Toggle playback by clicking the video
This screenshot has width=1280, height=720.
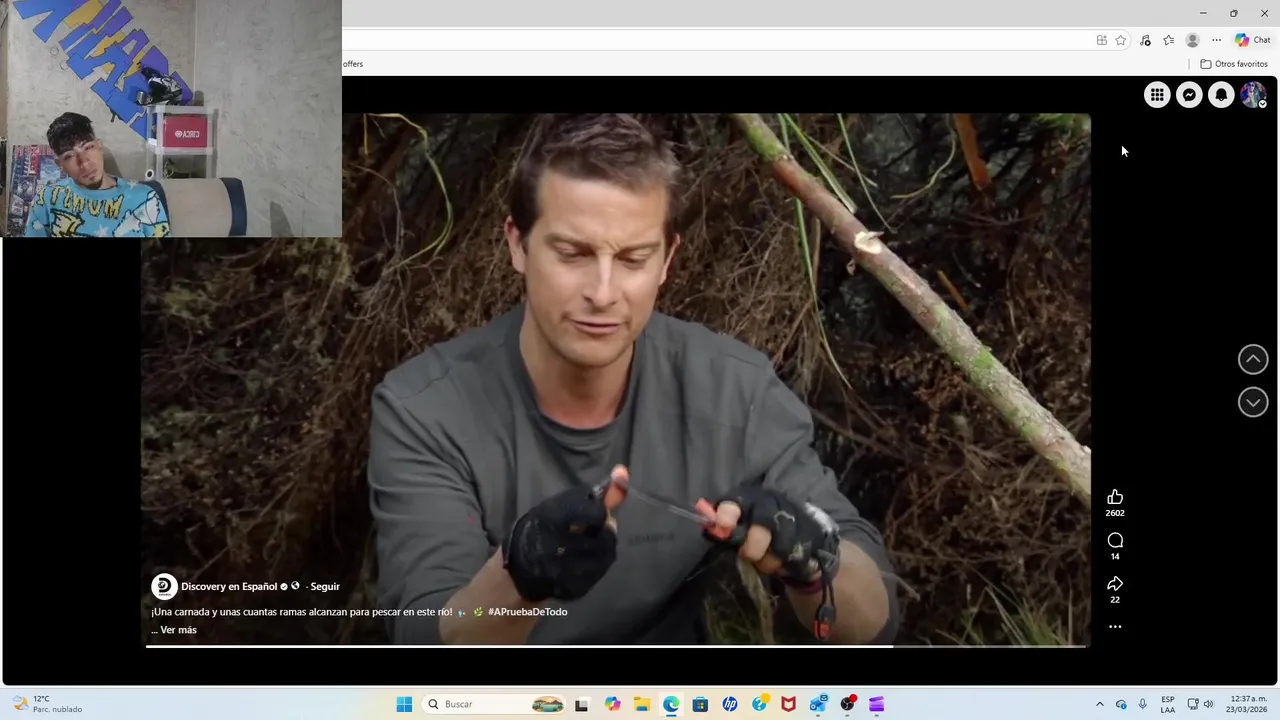click(616, 380)
